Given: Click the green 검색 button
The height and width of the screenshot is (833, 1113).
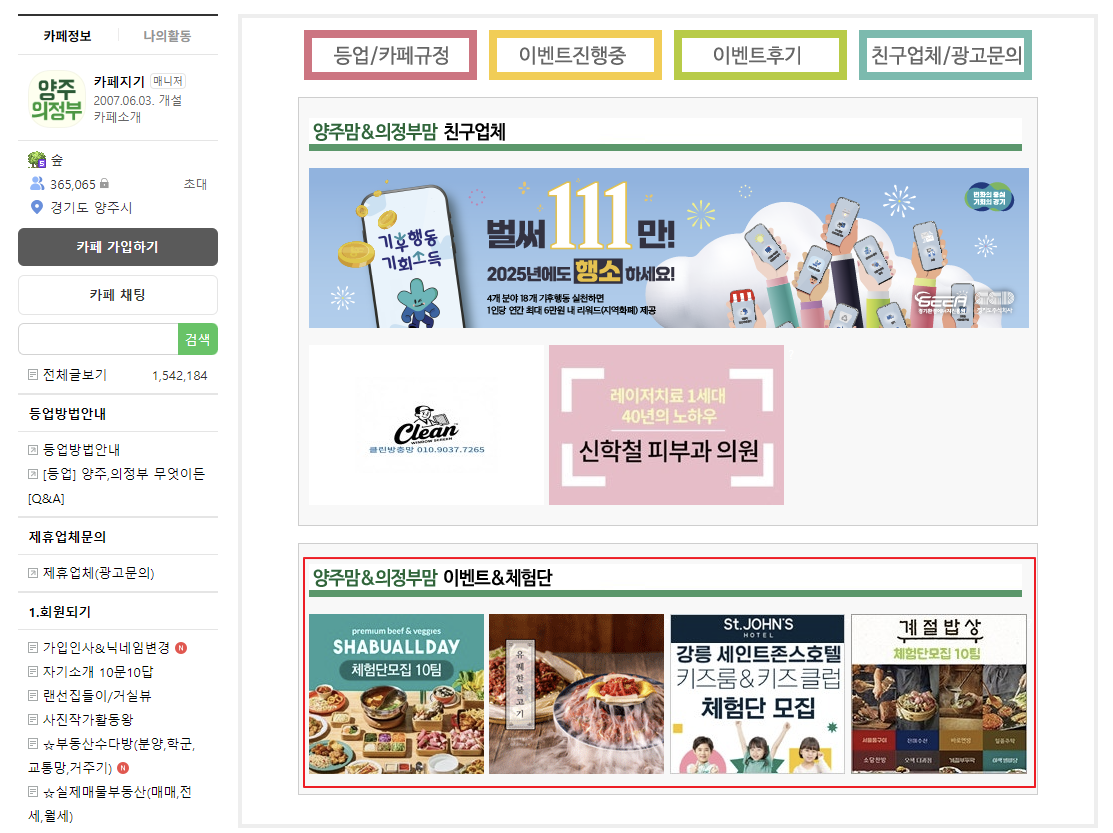Looking at the screenshot, I should tap(197, 339).
